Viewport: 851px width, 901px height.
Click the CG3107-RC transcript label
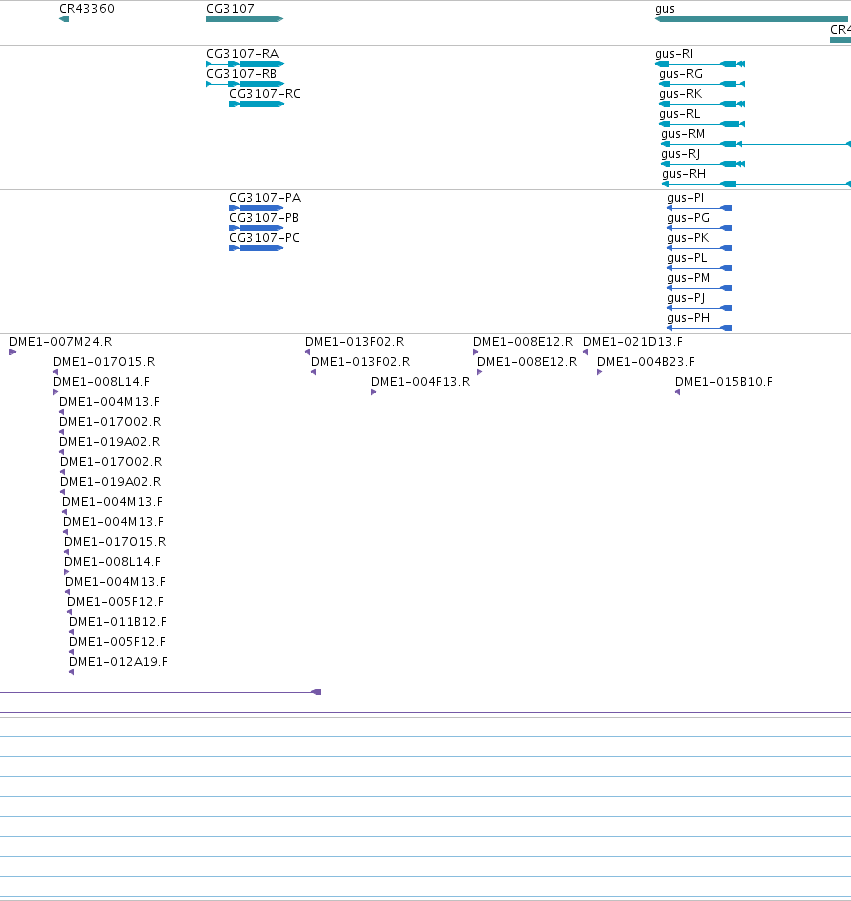(x=265, y=94)
